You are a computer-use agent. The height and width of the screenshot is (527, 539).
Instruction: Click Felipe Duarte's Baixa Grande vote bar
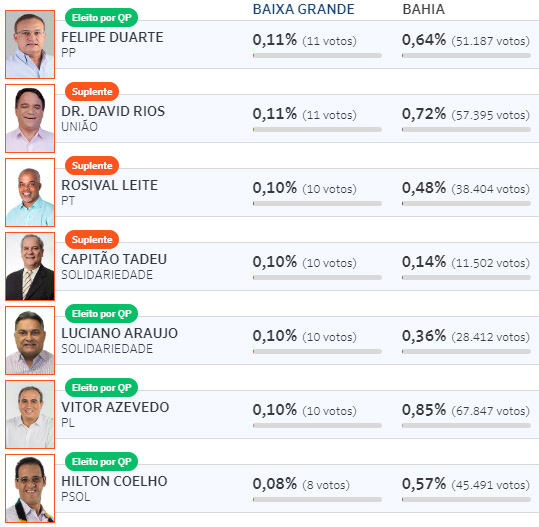pos(317,55)
